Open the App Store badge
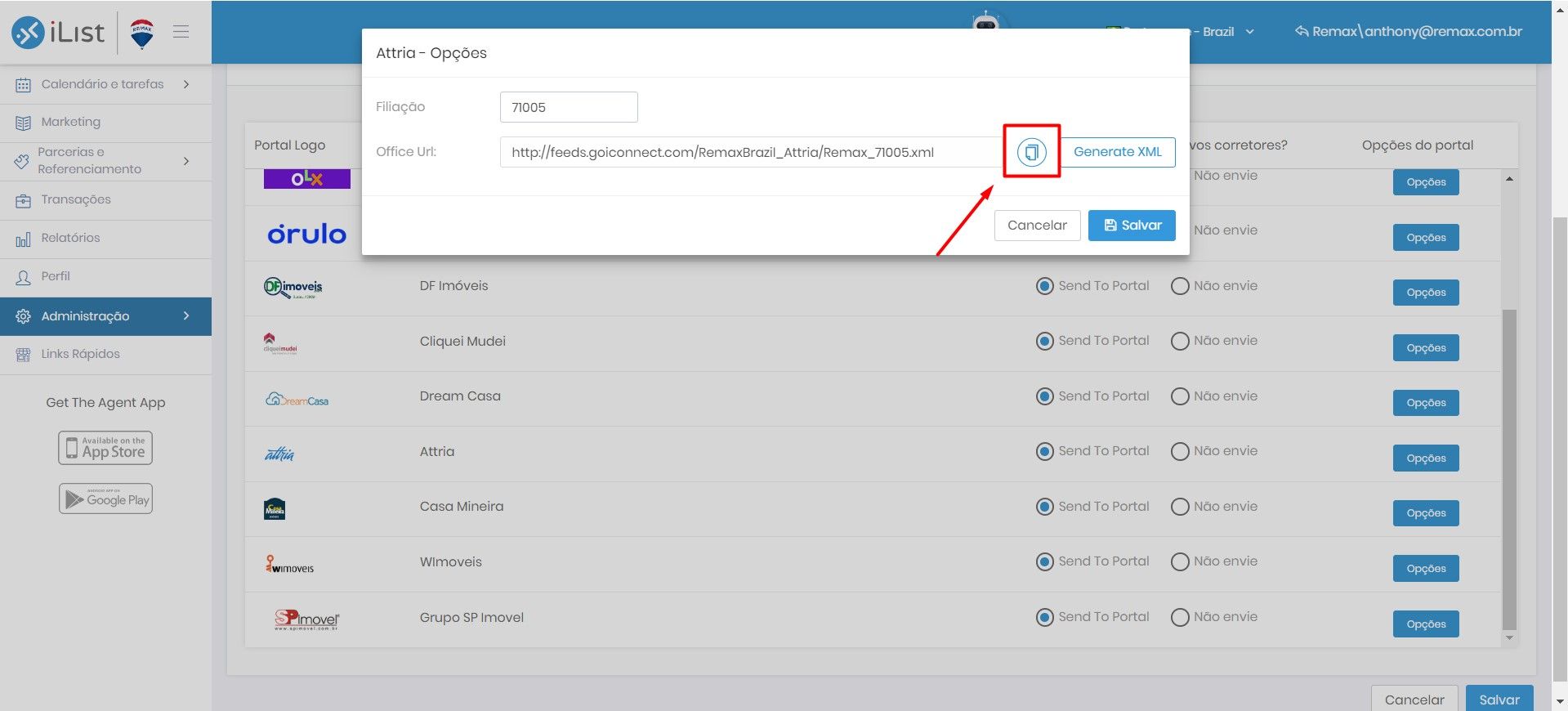This screenshot has width=1568, height=711. [105, 448]
